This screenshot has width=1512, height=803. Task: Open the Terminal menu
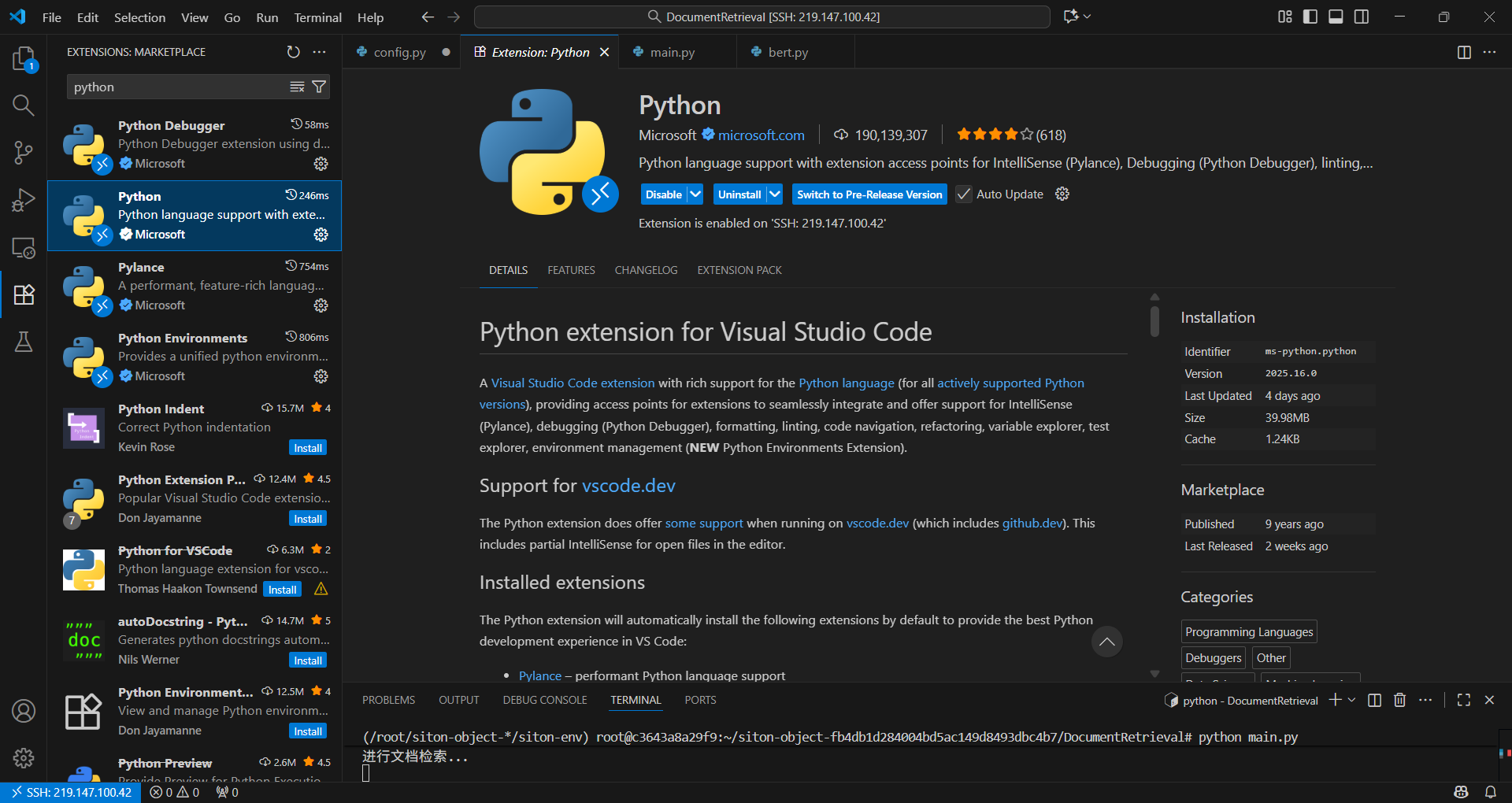tap(317, 17)
